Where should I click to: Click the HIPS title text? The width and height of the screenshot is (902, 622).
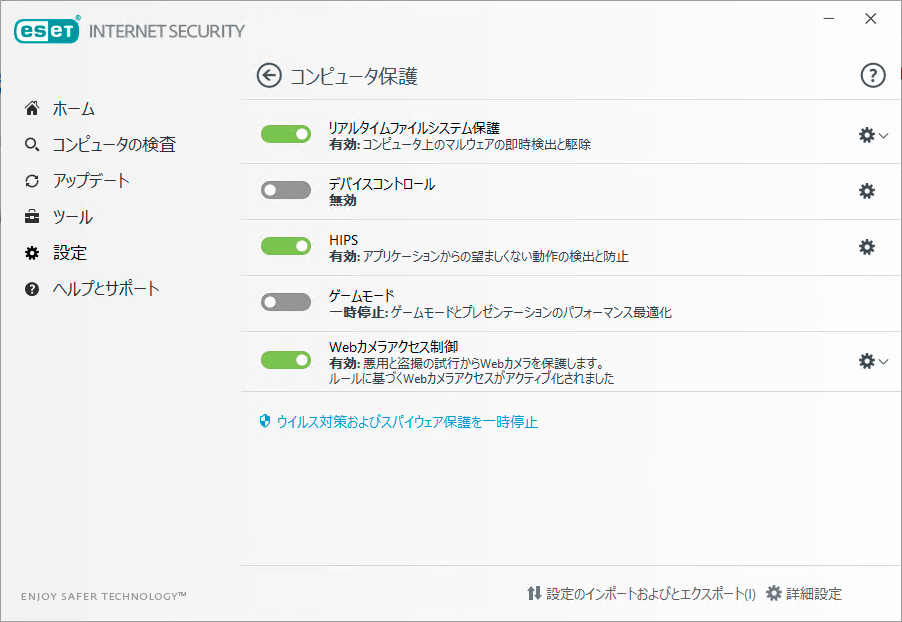pos(343,240)
